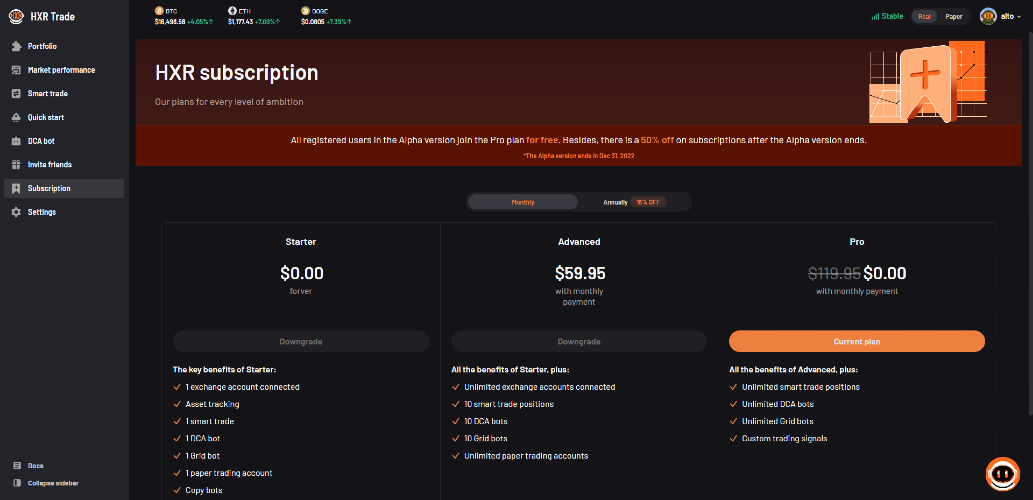Image resolution: width=1033 pixels, height=500 pixels.
Task: Click the Subscription bookmark icon
Action: pyautogui.click(x=16, y=188)
